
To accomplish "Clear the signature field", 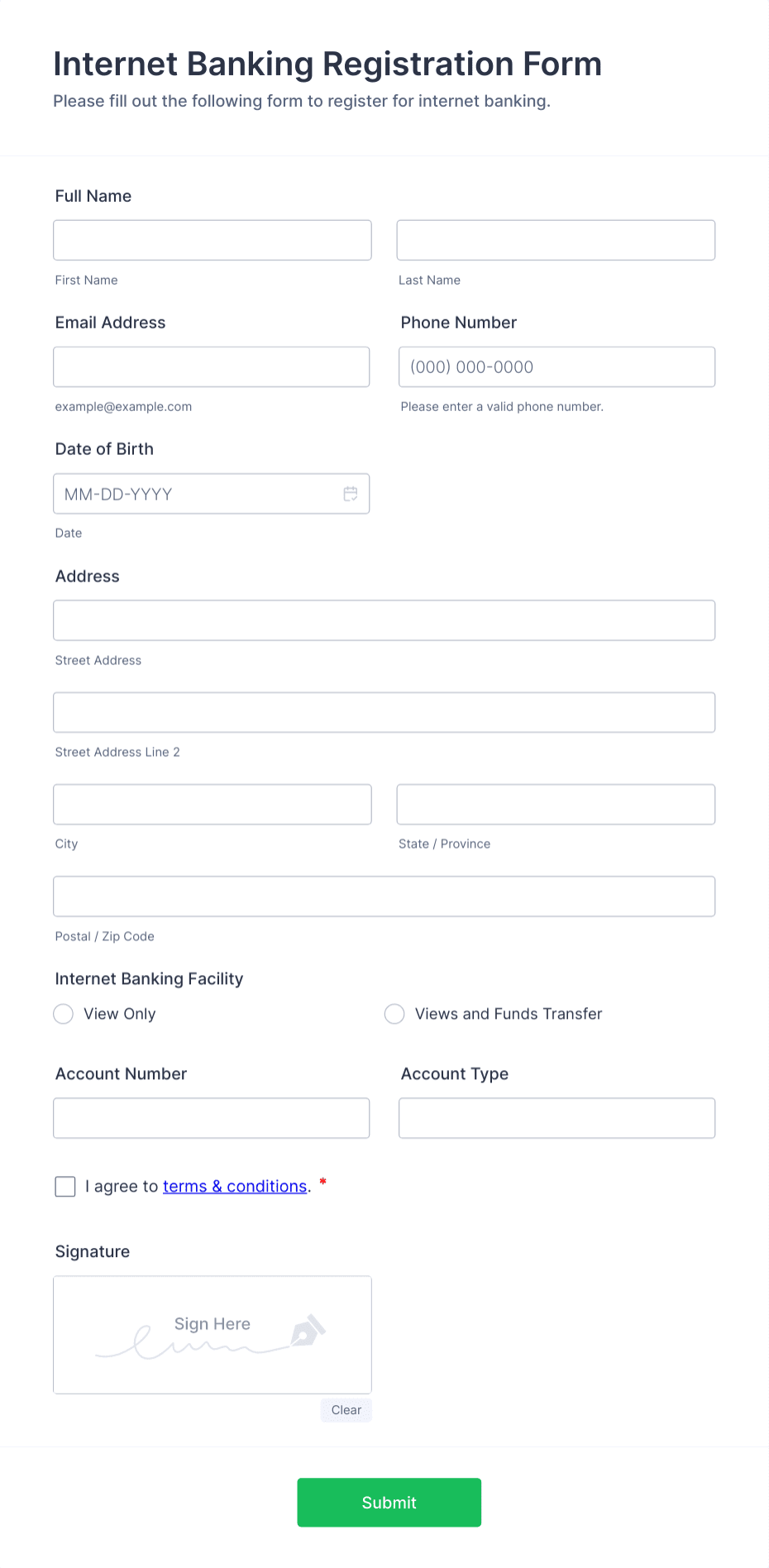I will pyautogui.click(x=346, y=1410).
